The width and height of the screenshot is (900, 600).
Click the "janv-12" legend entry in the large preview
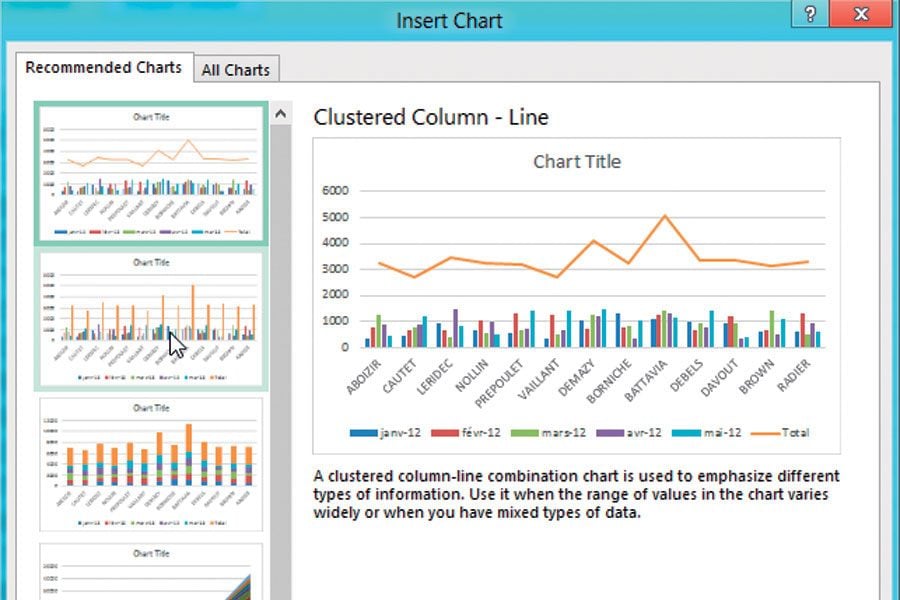[385, 432]
